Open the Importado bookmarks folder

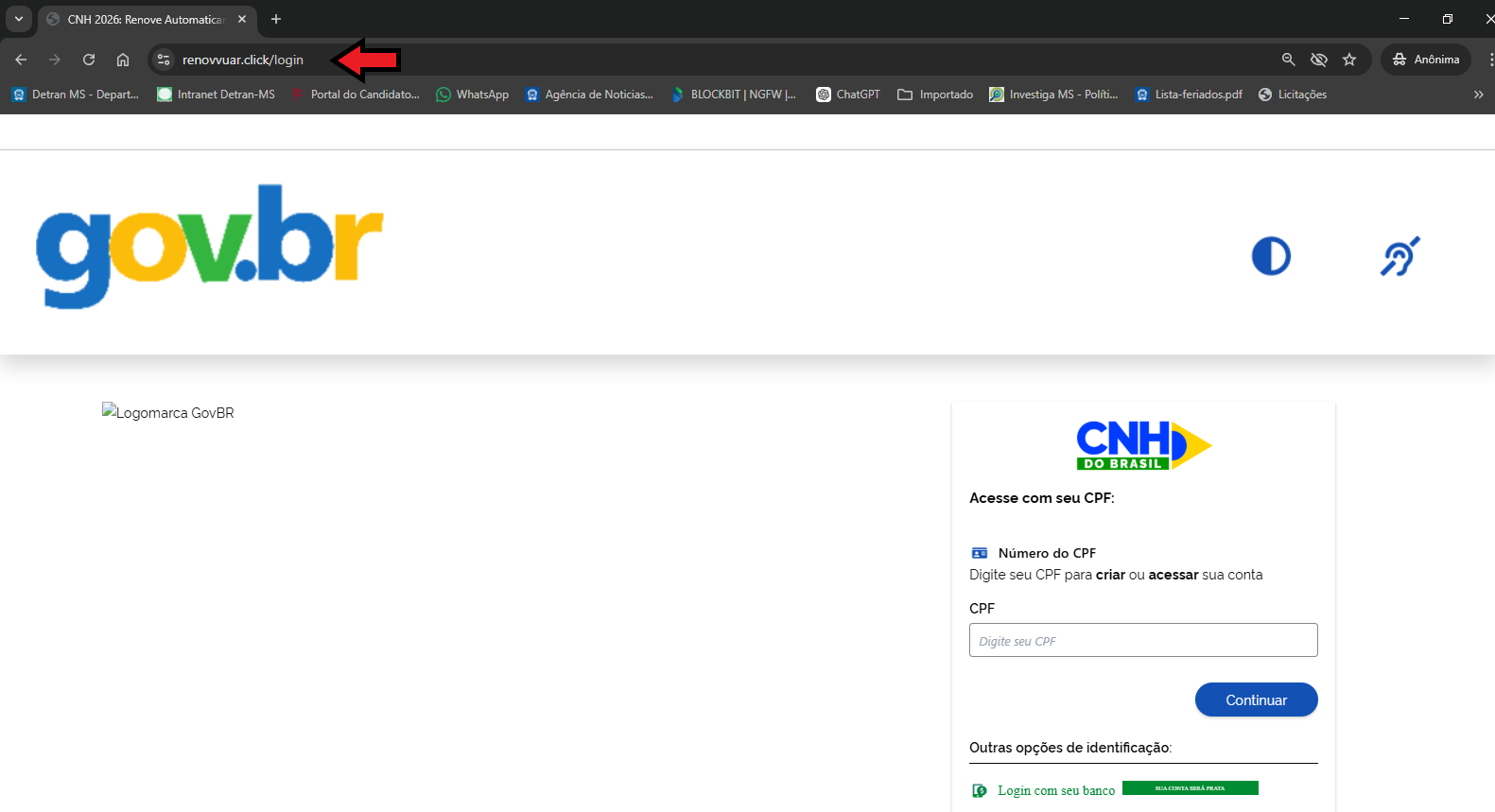point(935,95)
